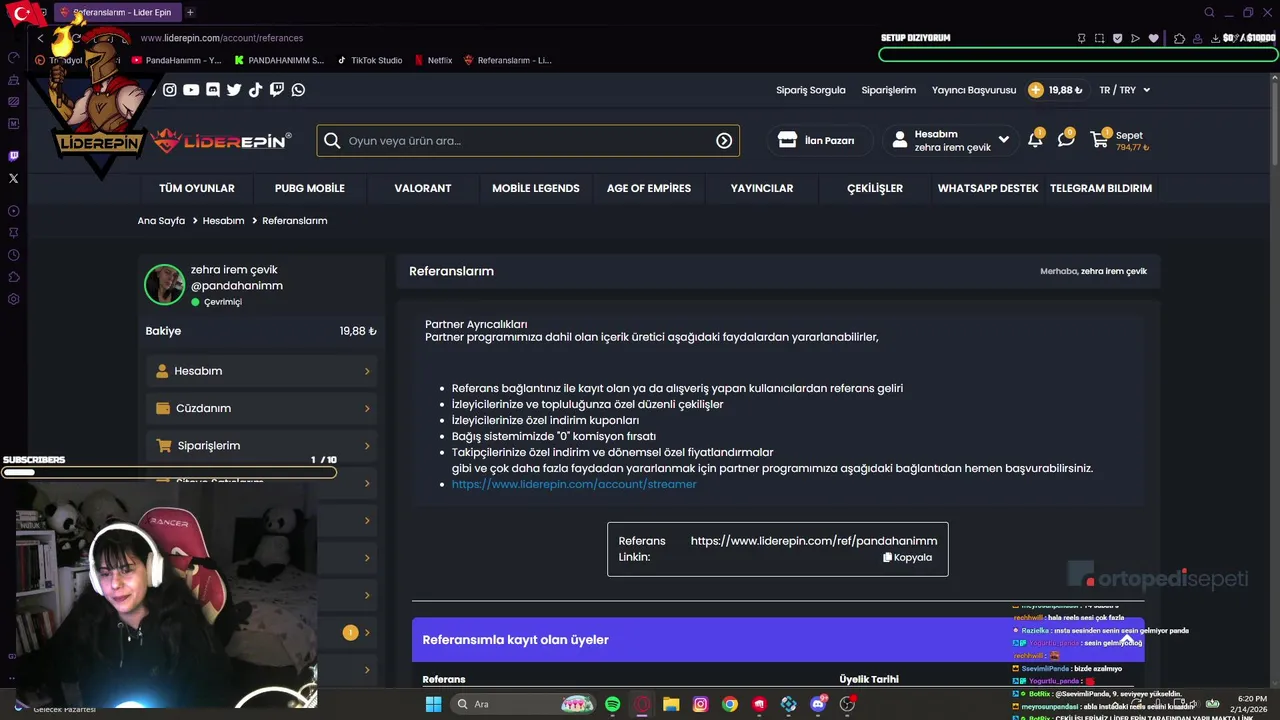Expand the Cüzdanım sidebar row chevron
This screenshot has height=720, width=1280.
[x=367, y=408]
